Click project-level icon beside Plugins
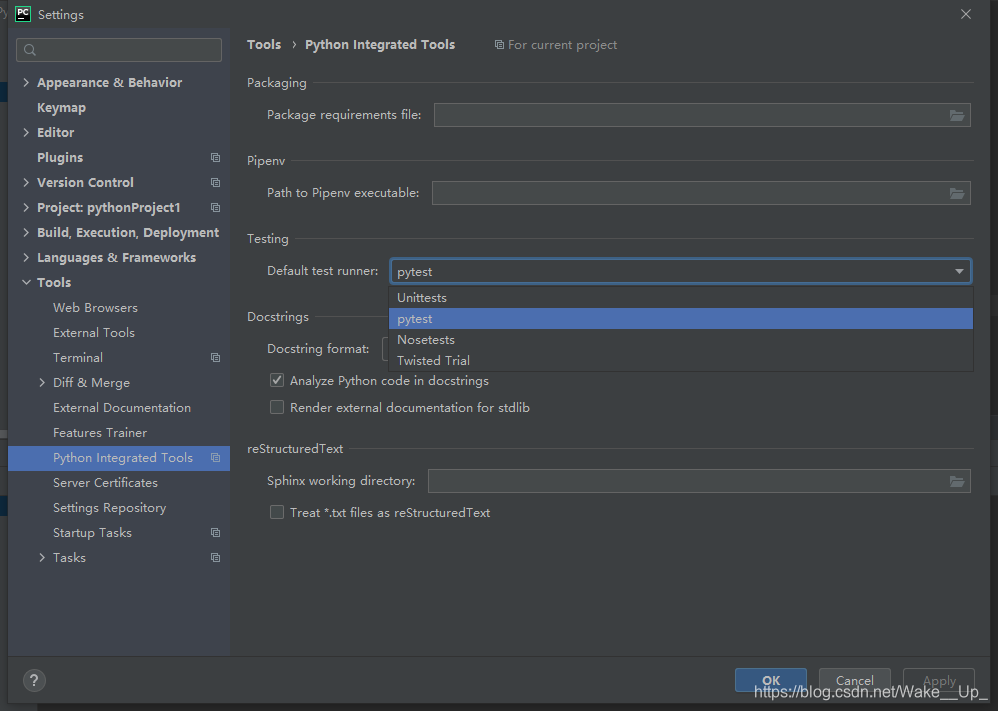This screenshot has height=711, width=998. tap(216, 157)
